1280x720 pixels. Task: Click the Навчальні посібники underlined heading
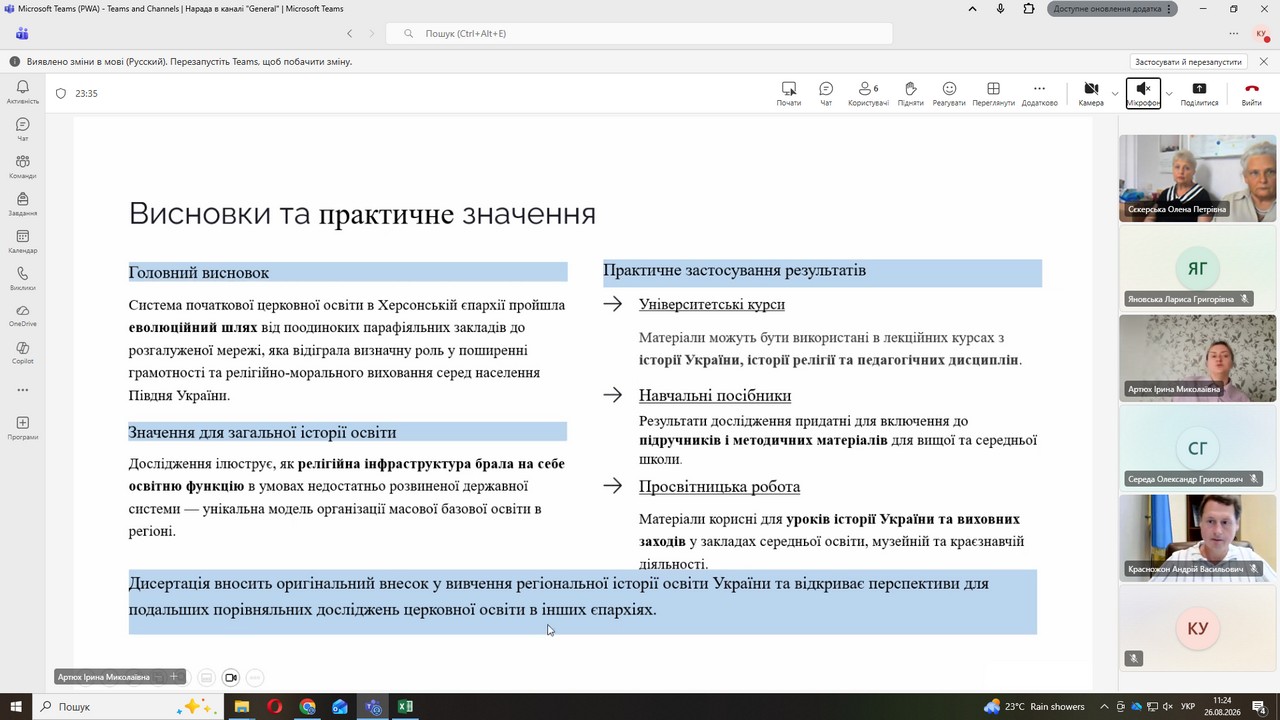pos(715,396)
